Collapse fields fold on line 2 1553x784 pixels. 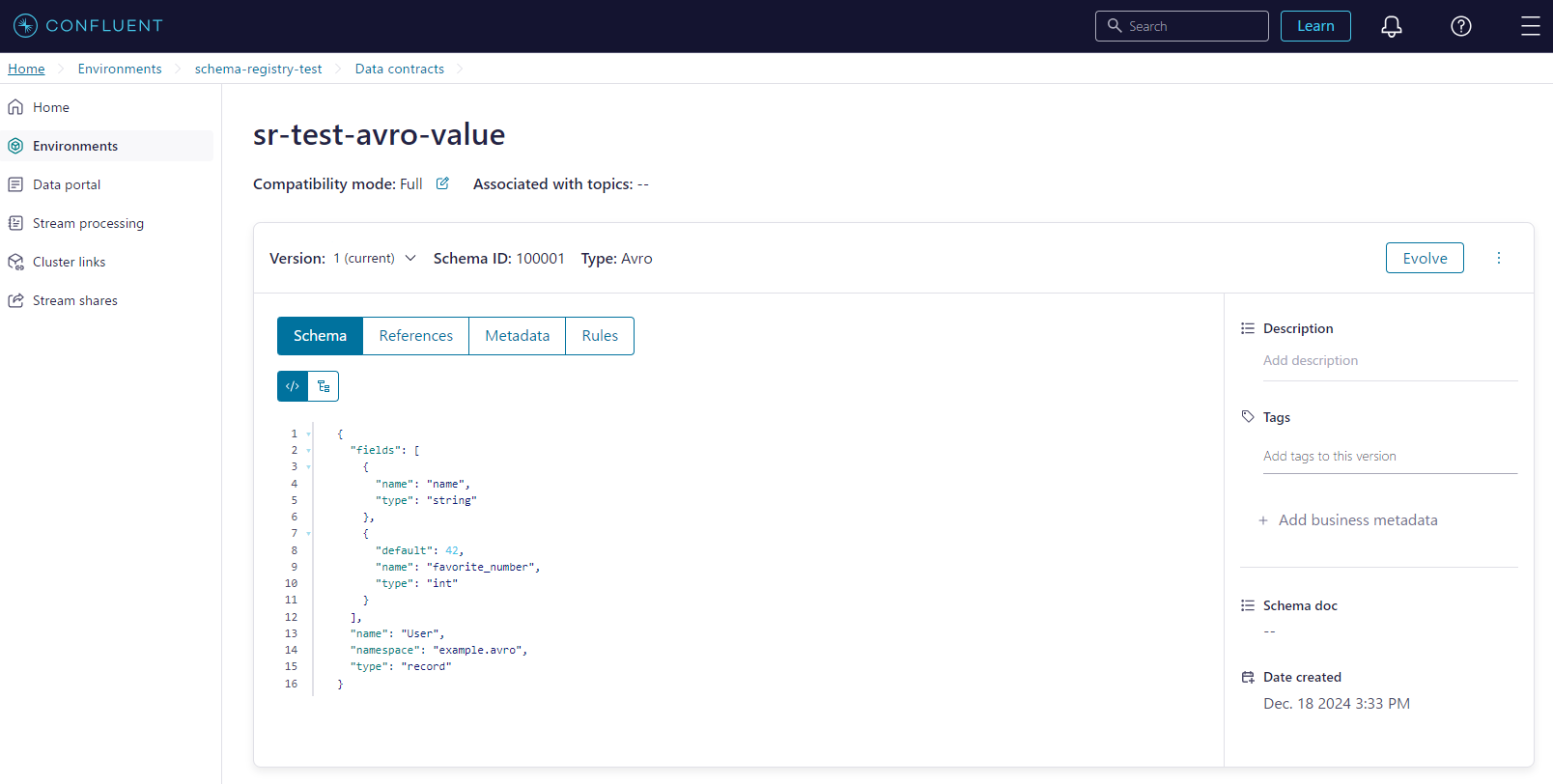click(309, 451)
